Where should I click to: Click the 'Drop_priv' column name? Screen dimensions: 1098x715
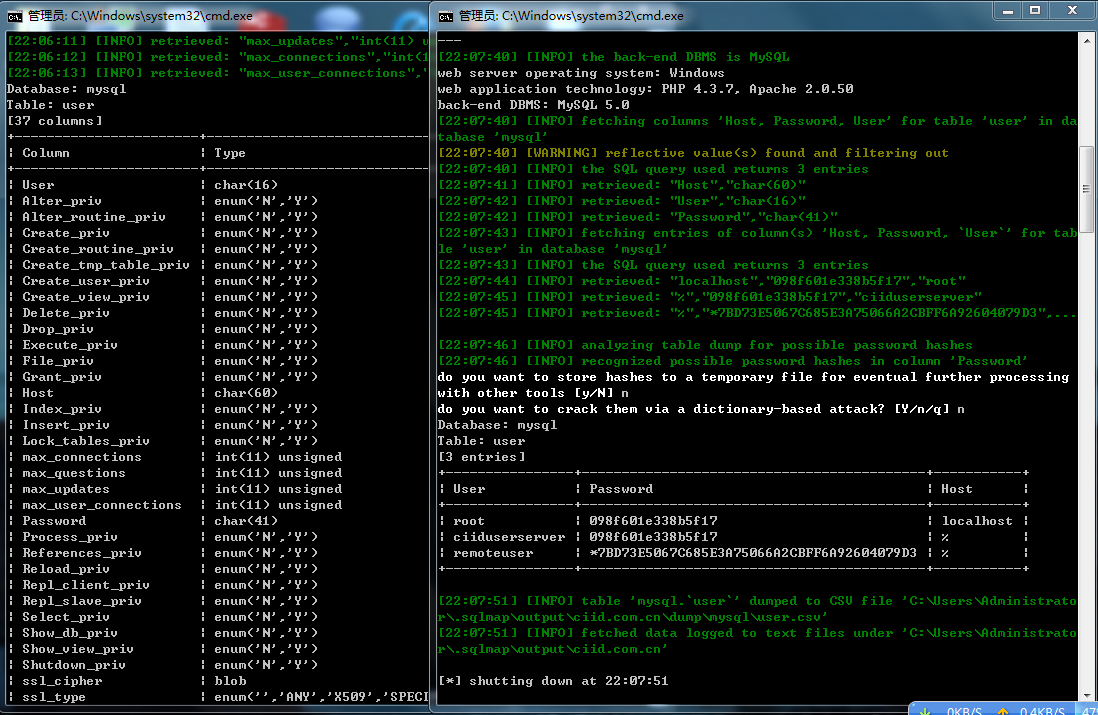pyautogui.click(x=57, y=329)
